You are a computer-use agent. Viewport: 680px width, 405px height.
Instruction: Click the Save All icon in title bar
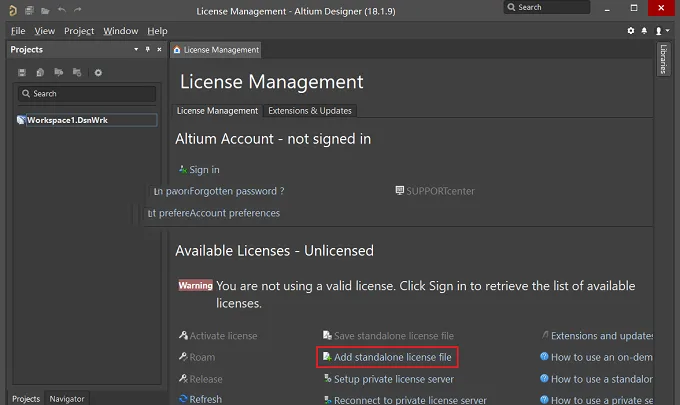coord(29,10)
